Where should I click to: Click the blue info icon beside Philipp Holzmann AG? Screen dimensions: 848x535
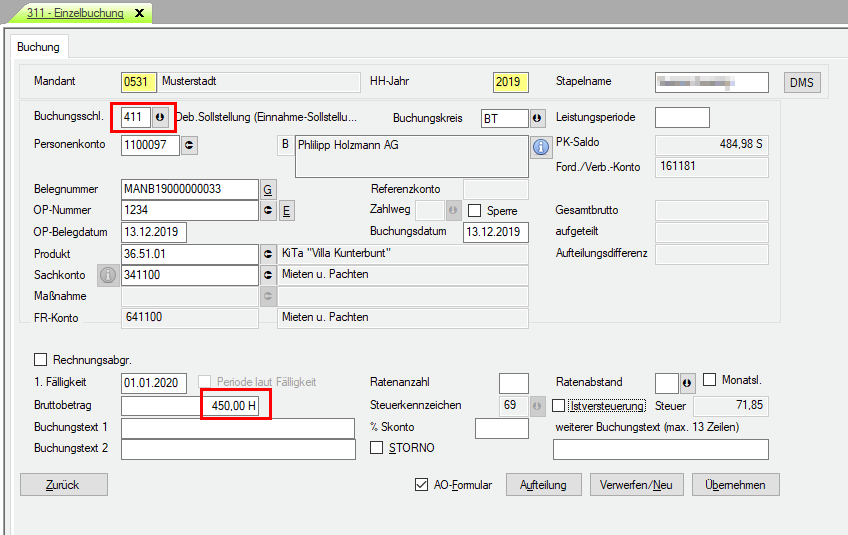(x=542, y=146)
